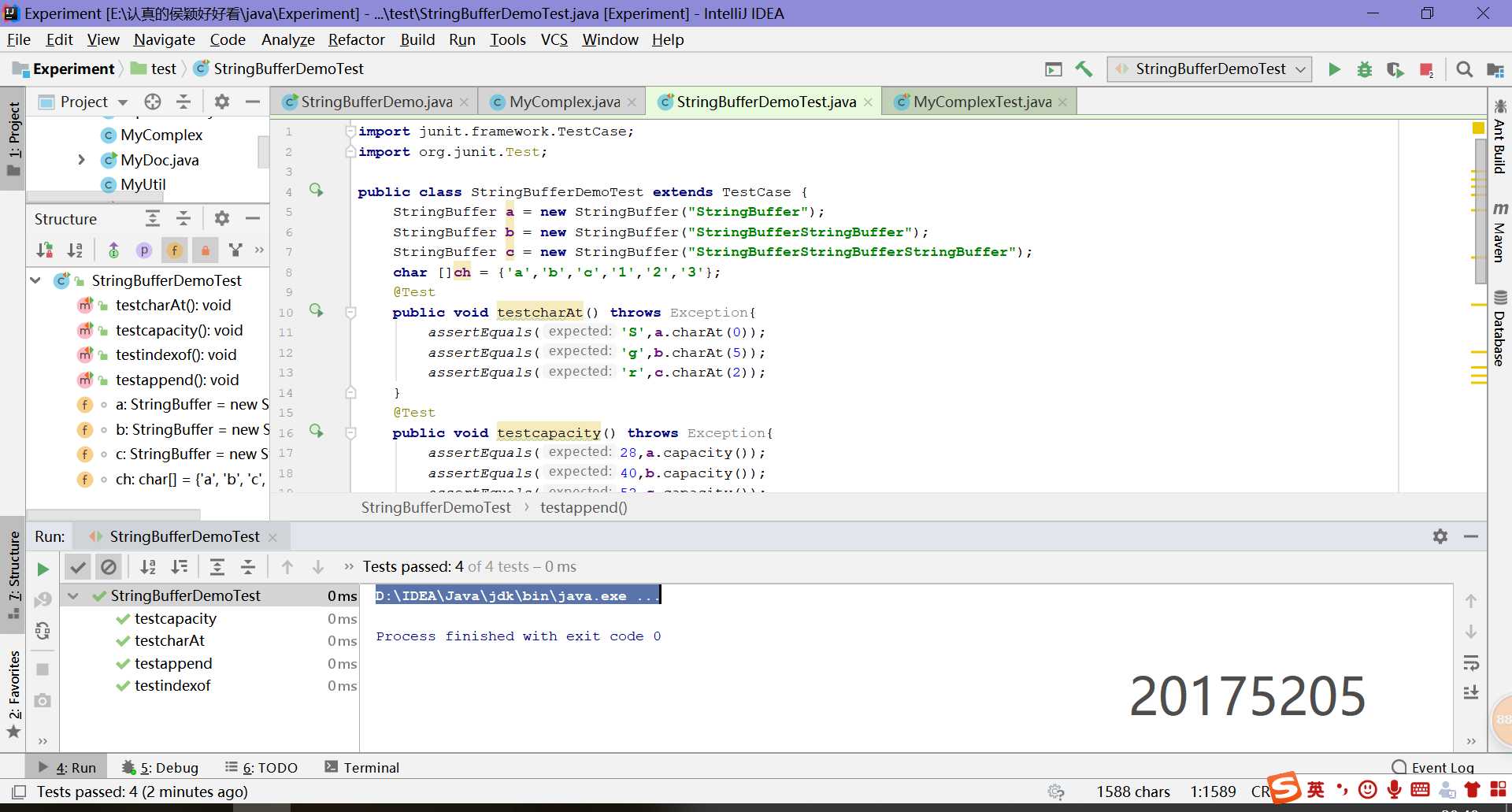Show more Run toolbar options
The width and height of the screenshot is (1512, 812).
click(349, 567)
